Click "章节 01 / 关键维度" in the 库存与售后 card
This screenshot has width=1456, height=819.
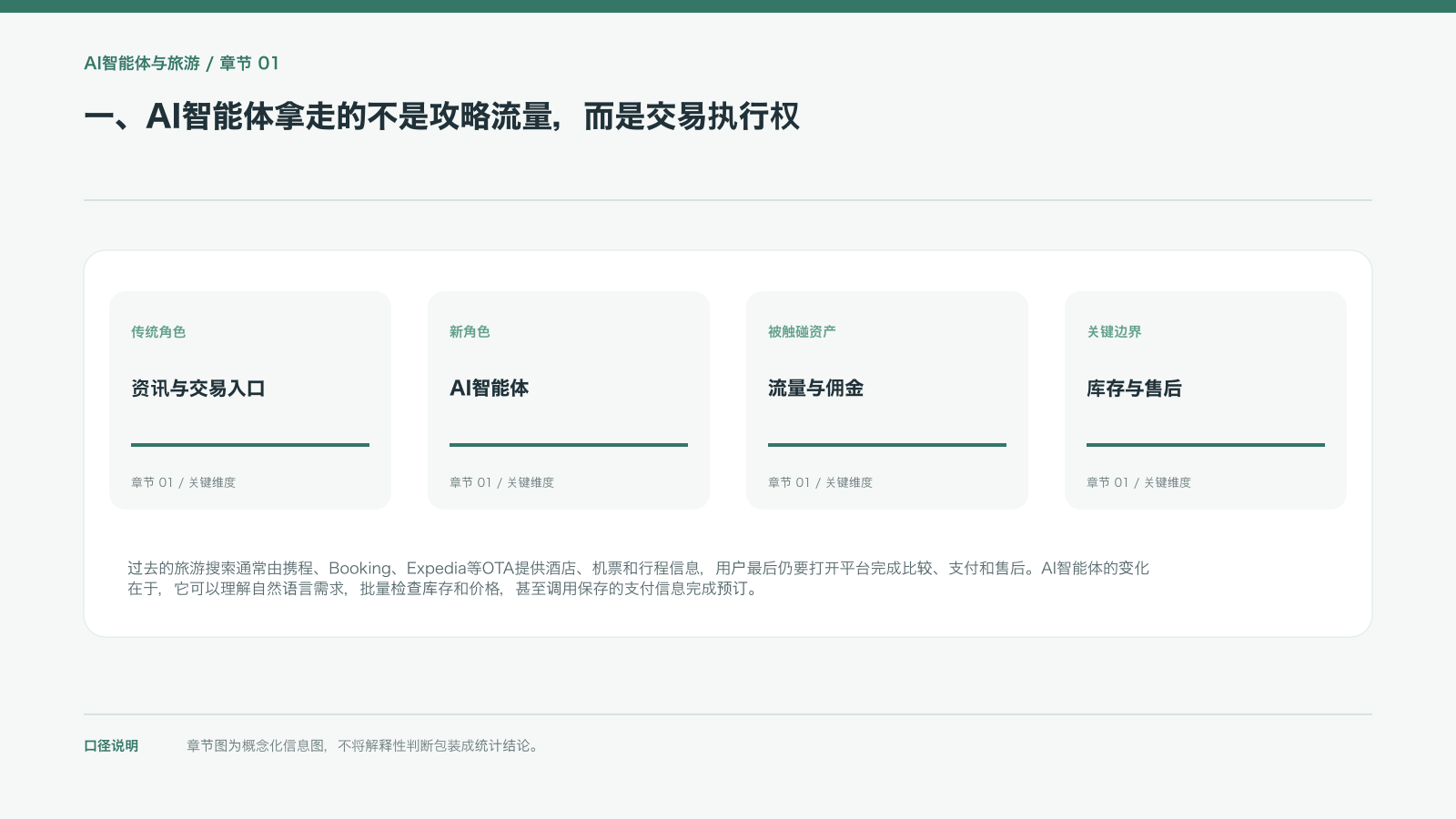coord(1138,482)
